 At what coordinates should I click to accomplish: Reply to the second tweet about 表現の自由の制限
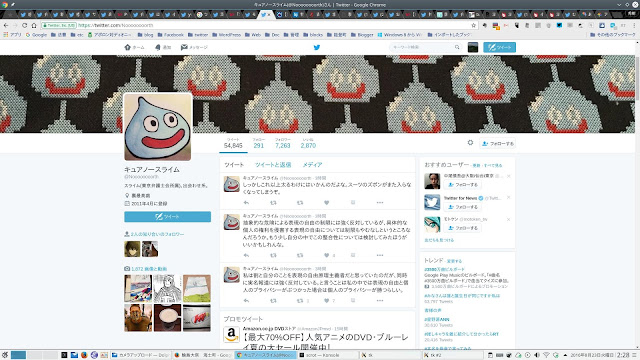pyautogui.click(x=246, y=256)
